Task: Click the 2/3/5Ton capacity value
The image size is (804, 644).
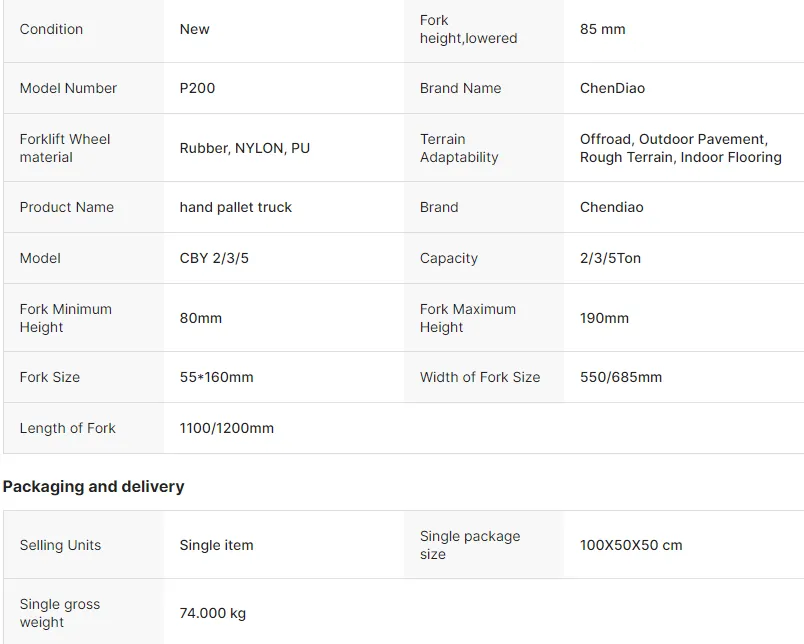Action: coord(610,258)
